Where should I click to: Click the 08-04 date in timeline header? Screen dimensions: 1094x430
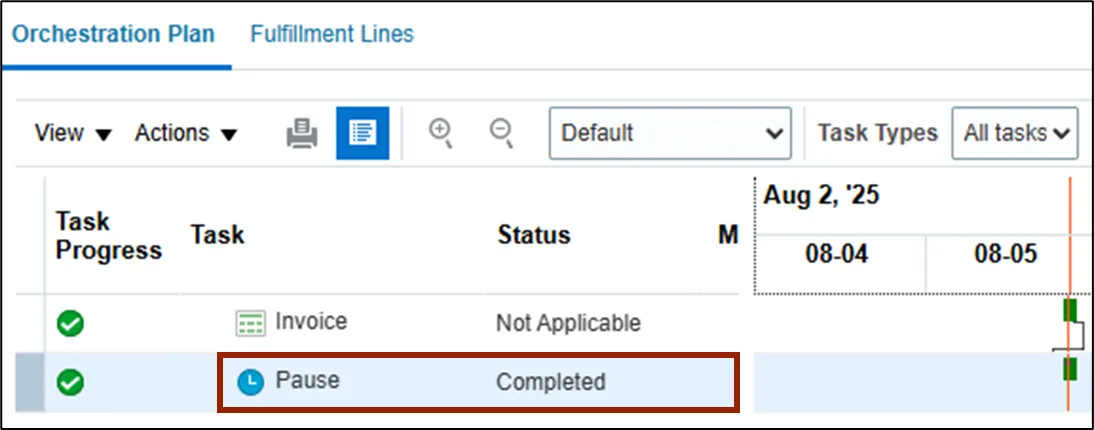point(838,254)
